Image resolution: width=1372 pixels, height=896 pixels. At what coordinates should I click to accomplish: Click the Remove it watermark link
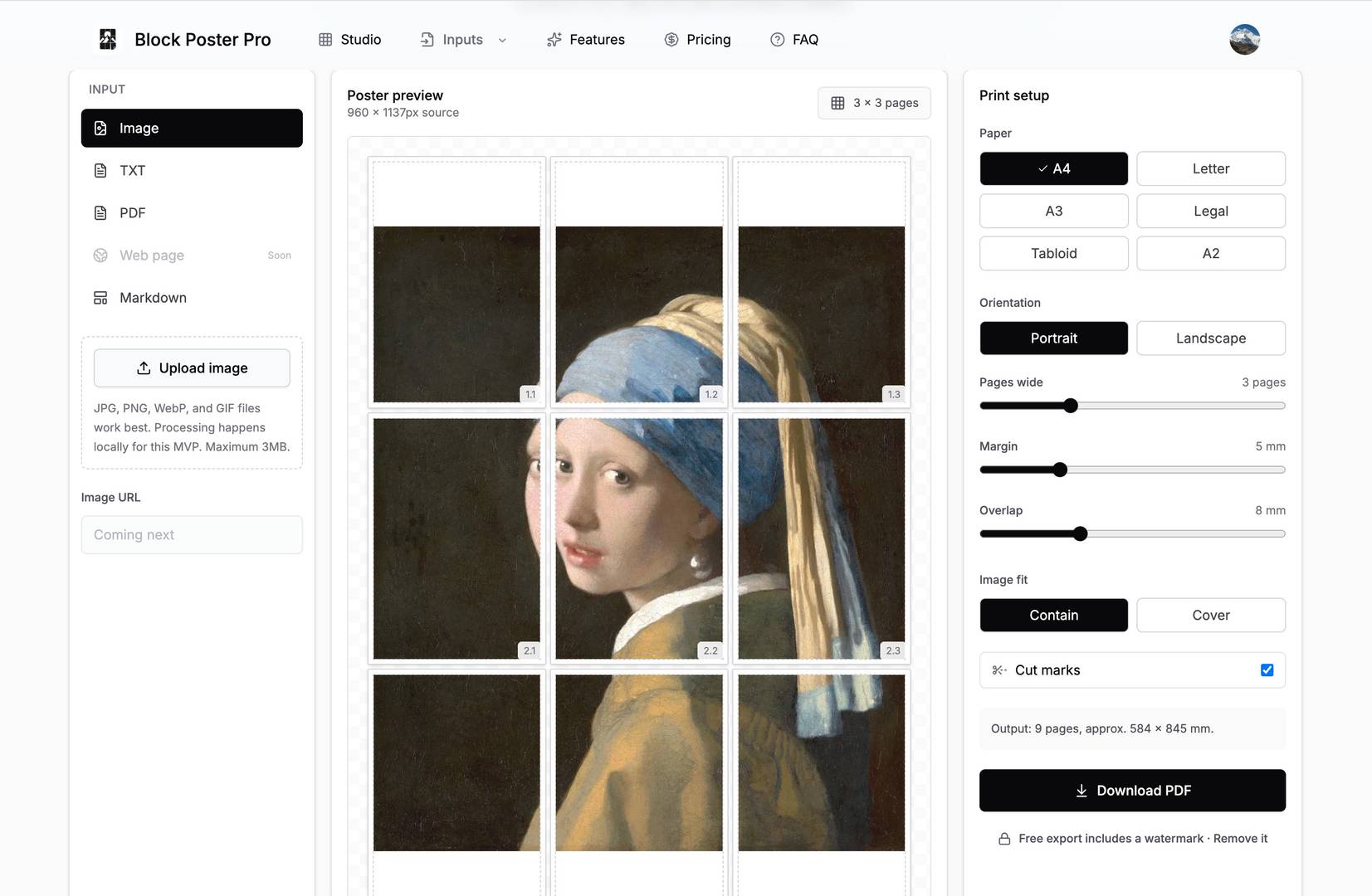click(1240, 838)
